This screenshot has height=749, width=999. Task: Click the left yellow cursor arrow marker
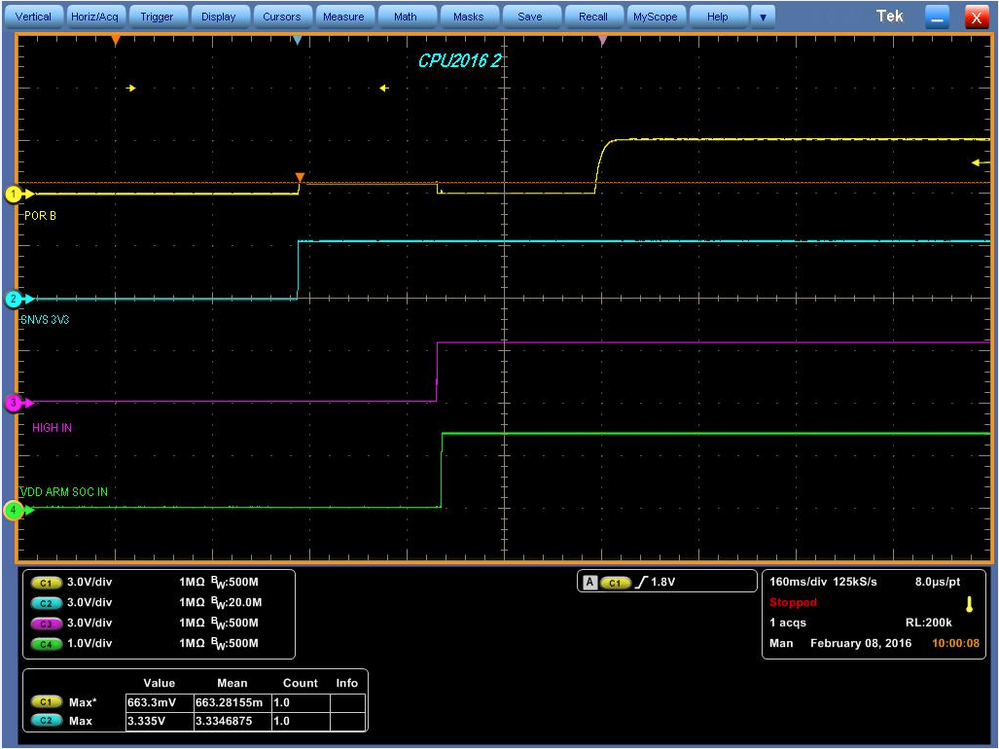click(131, 88)
